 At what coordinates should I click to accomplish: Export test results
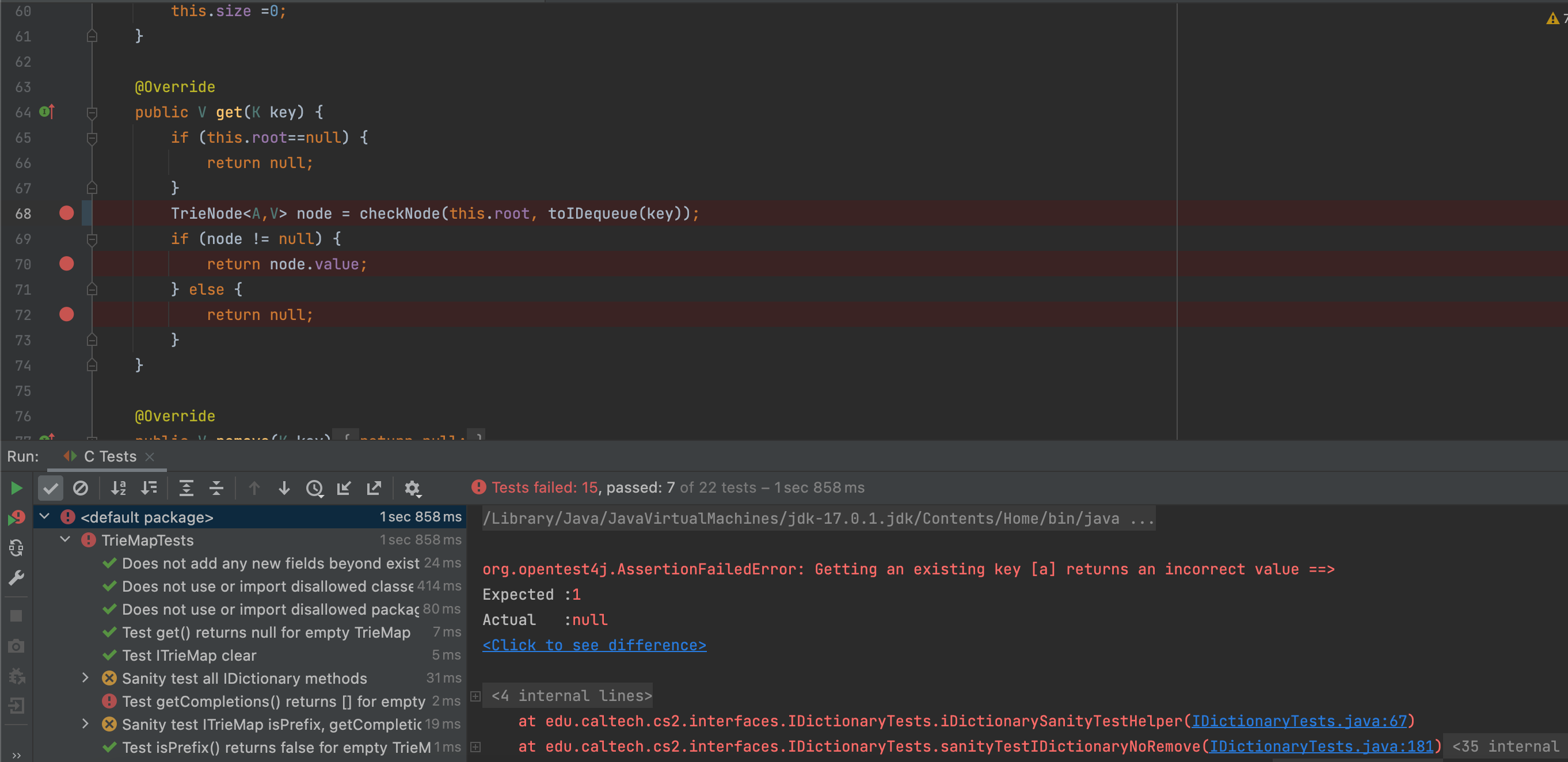pyautogui.click(x=374, y=488)
